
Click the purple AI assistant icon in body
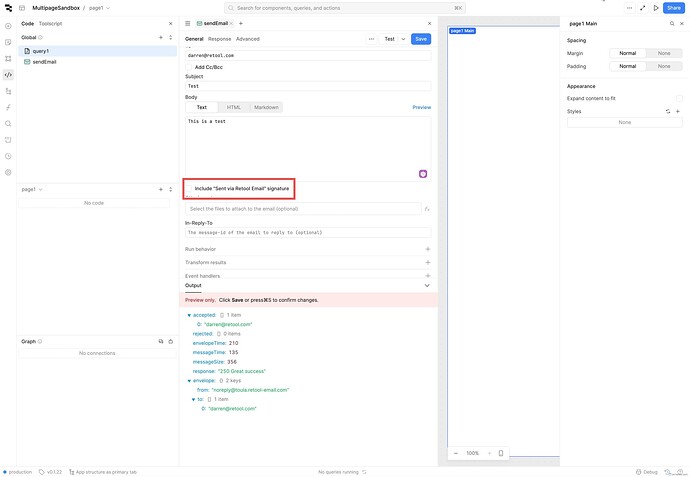423,173
